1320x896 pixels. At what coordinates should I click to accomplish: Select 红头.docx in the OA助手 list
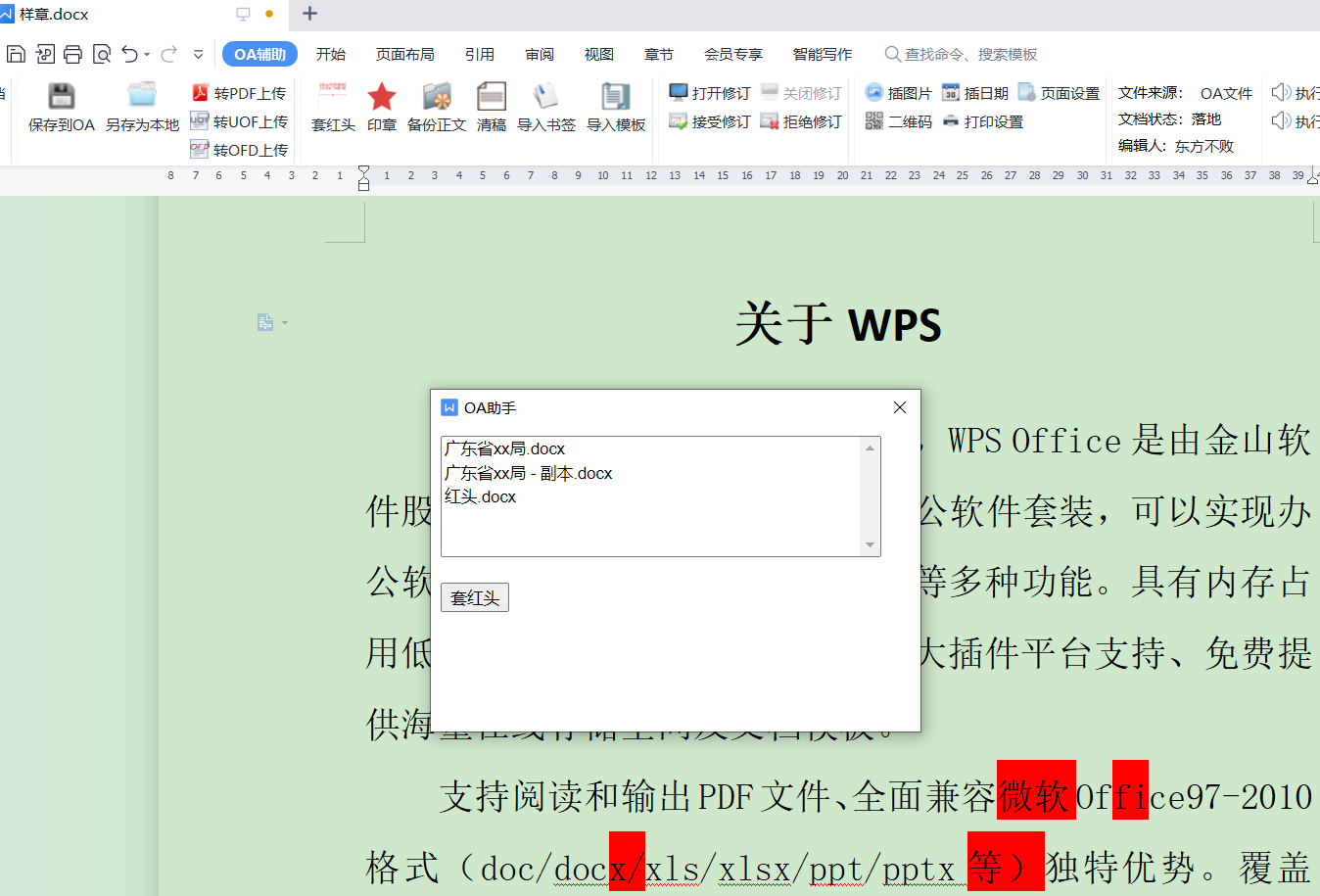pyautogui.click(x=480, y=496)
